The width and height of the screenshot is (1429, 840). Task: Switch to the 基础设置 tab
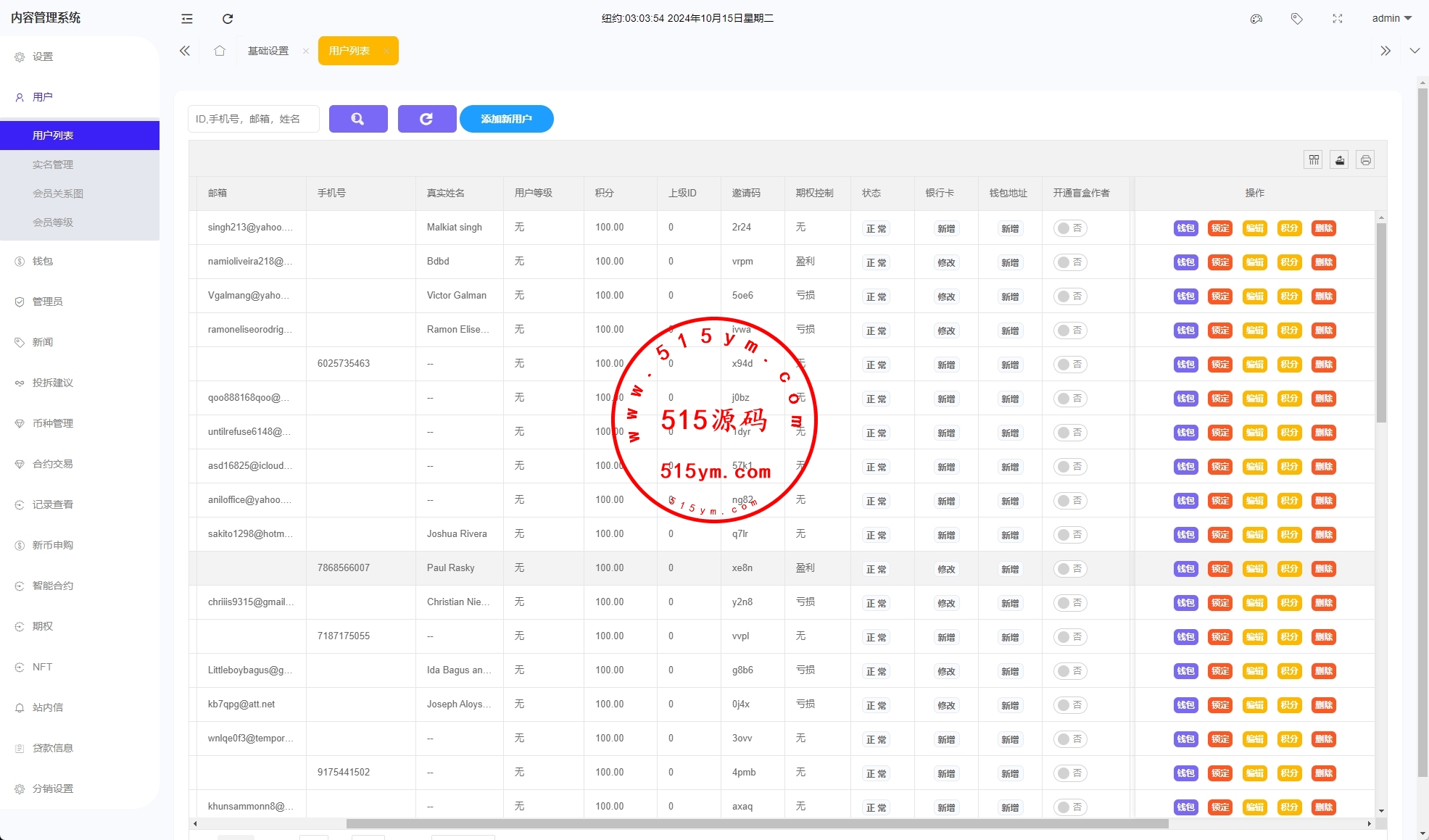coord(268,51)
